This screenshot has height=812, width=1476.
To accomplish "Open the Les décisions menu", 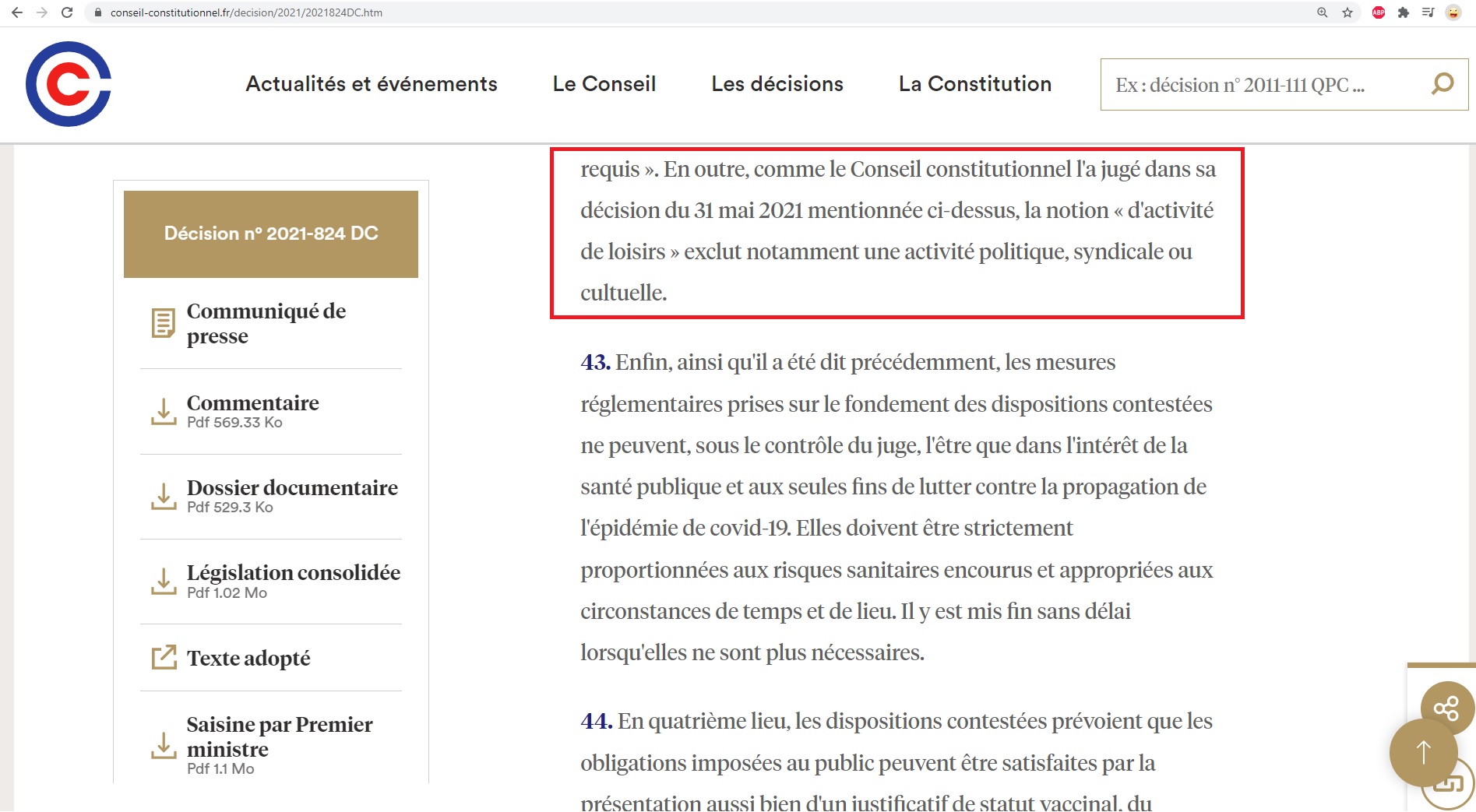I will pos(777,84).
